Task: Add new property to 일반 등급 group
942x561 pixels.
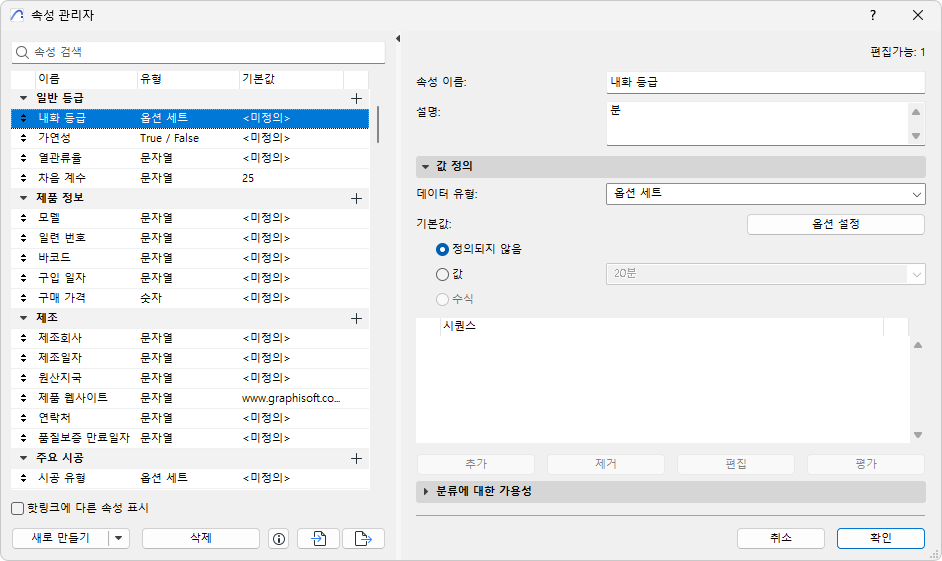Action: tap(356, 98)
